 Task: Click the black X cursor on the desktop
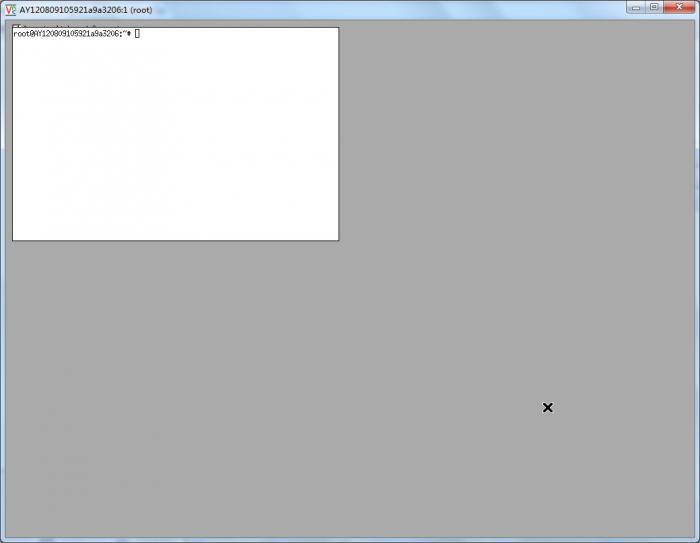pos(547,407)
